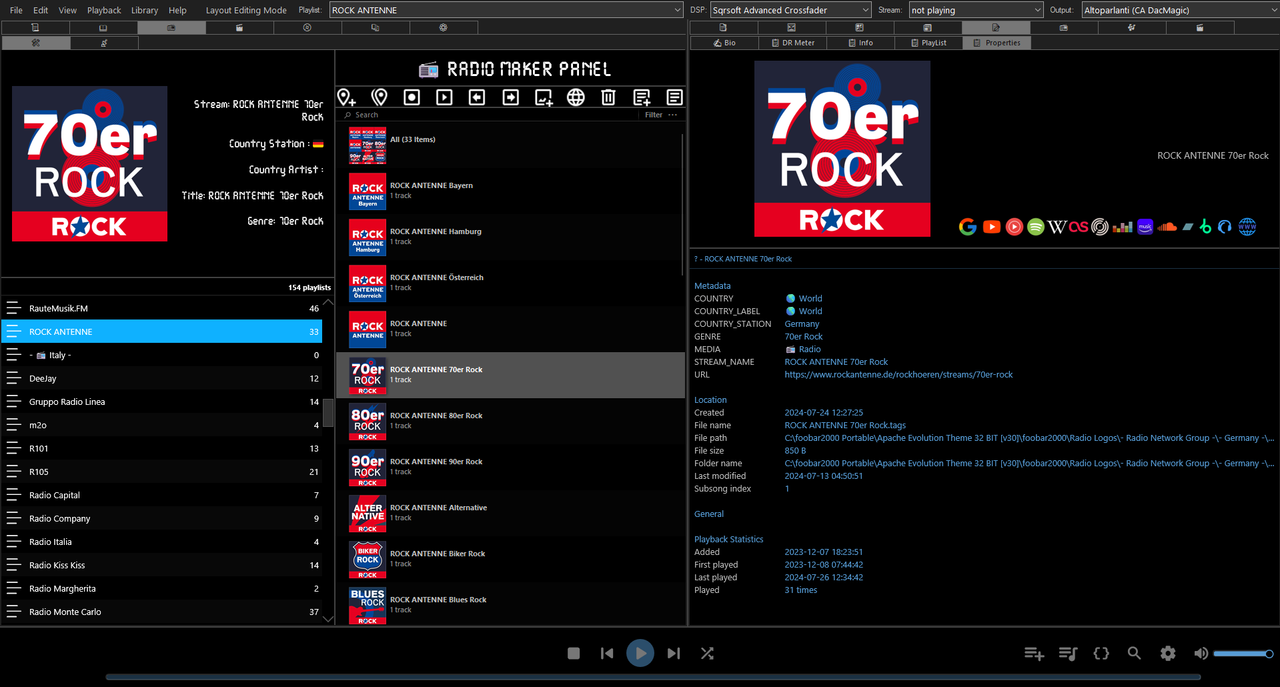Toggle shuffle playback mode
Image resolution: width=1280 pixels, height=687 pixels.
[x=707, y=653]
